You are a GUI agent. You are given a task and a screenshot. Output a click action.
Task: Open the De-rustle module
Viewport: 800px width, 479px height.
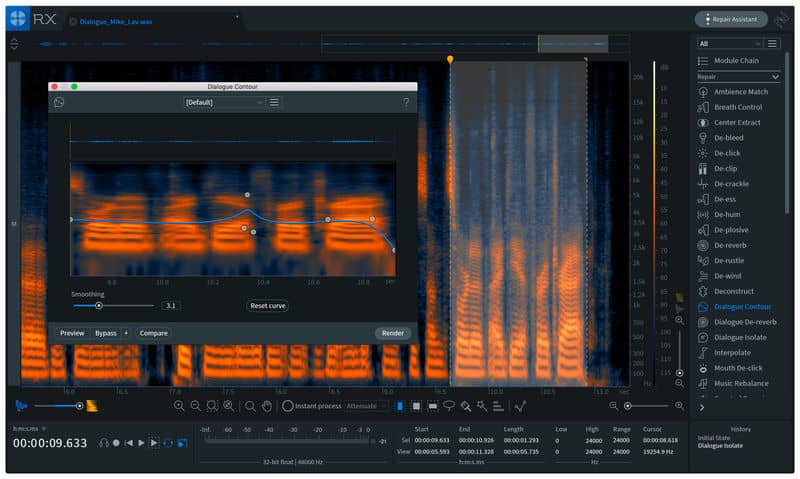721,261
